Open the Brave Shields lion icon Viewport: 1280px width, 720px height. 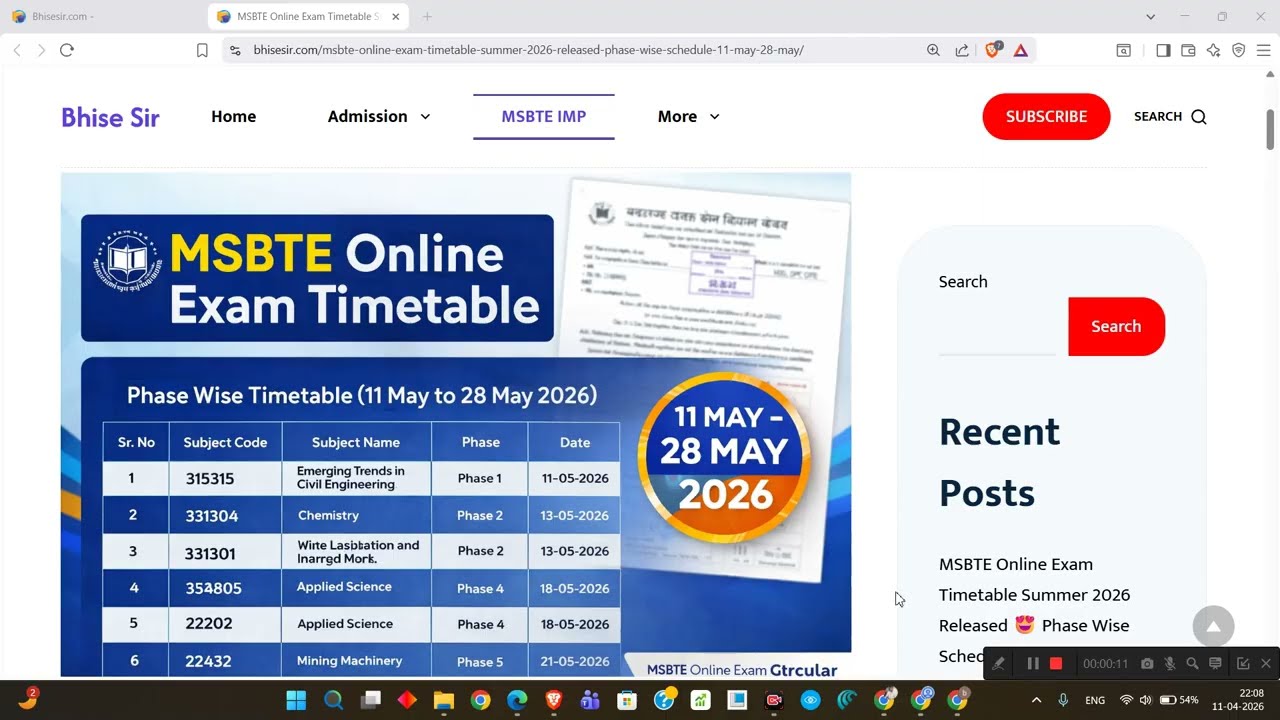click(x=993, y=50)
